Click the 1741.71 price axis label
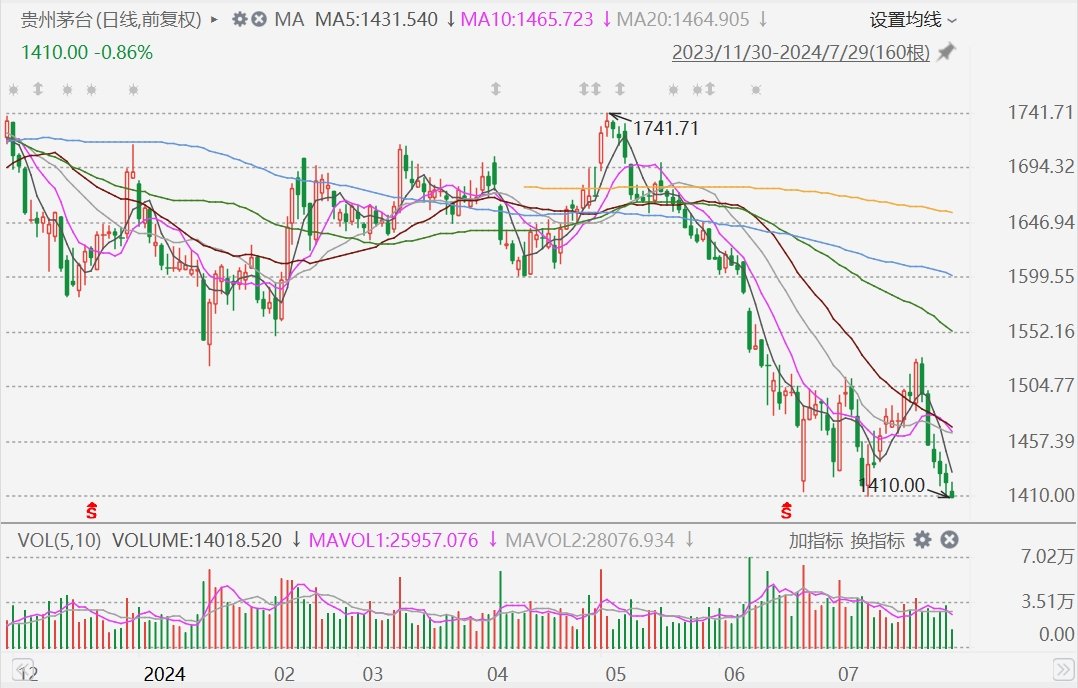 (x=1040, y=112)
